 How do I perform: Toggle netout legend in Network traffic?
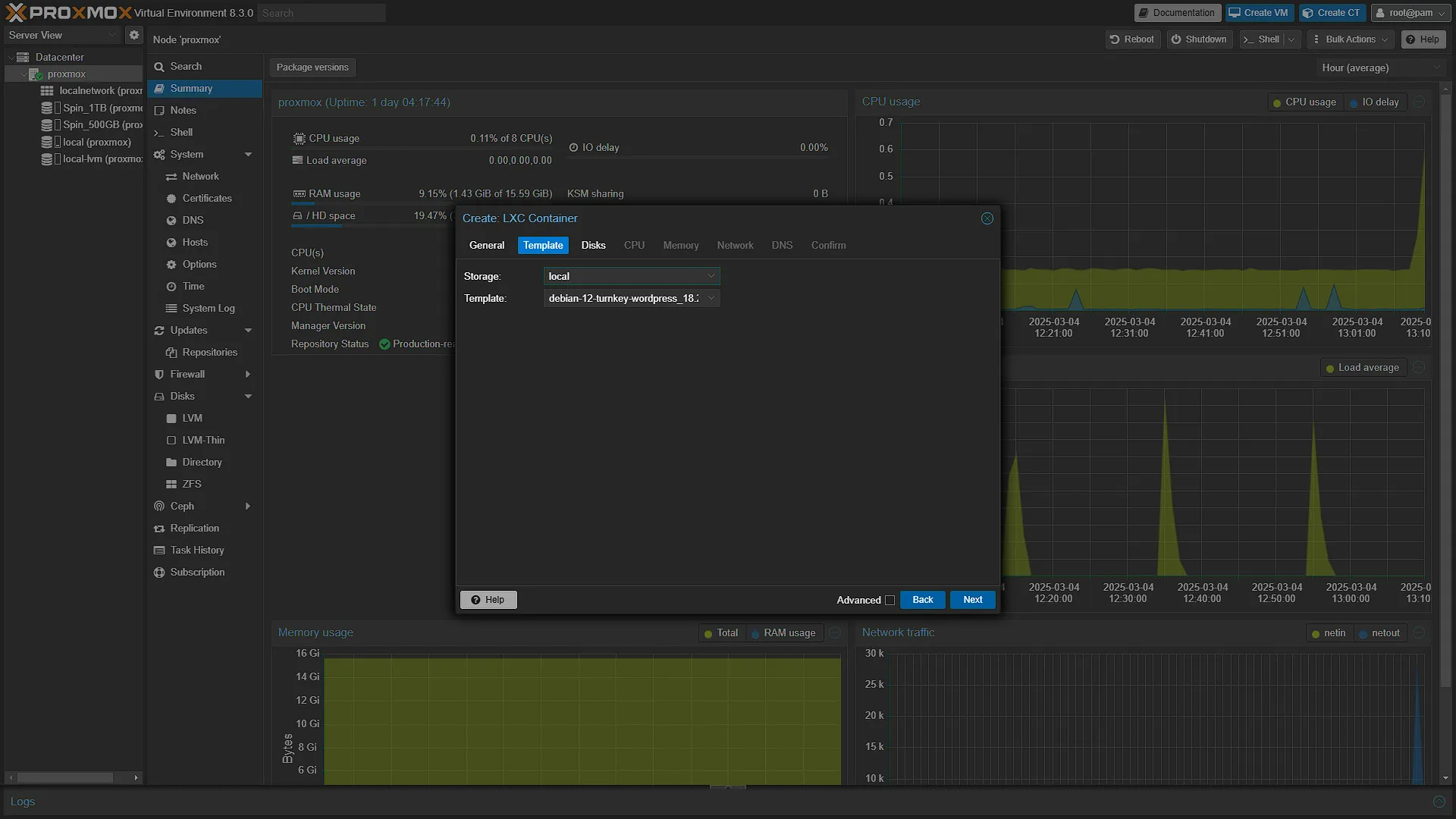tap(1379, 632)
